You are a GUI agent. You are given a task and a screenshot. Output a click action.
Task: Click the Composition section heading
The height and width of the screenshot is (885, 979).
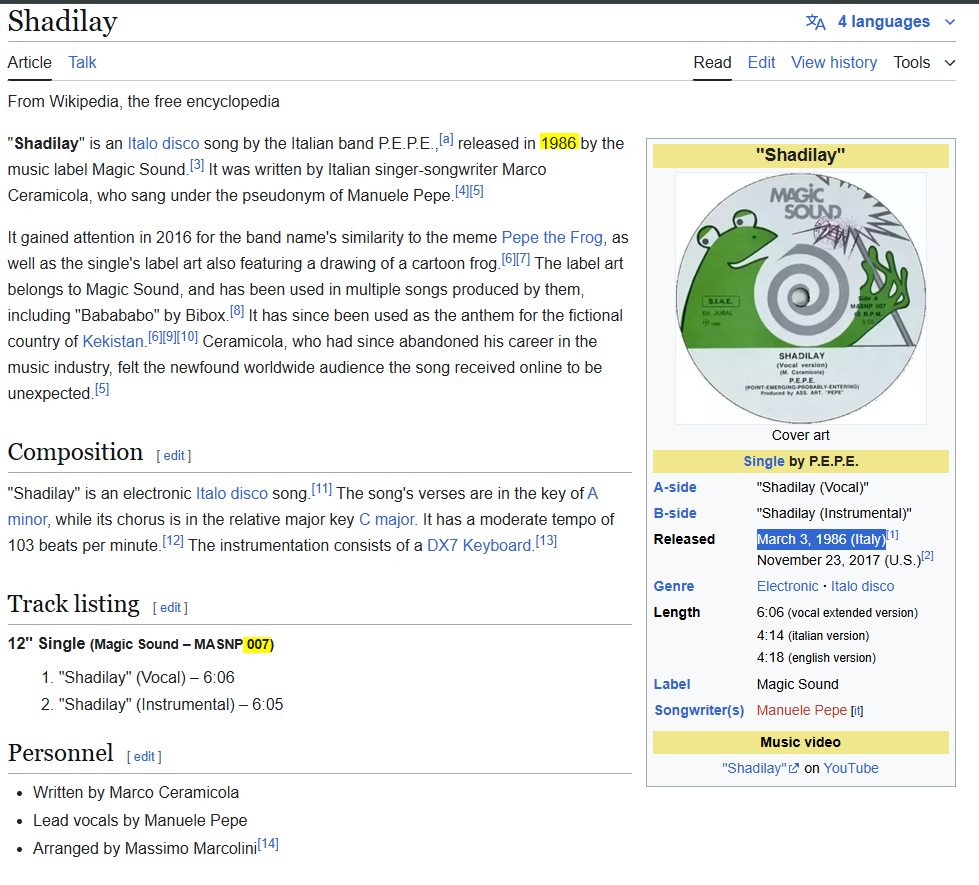[75, 452]
